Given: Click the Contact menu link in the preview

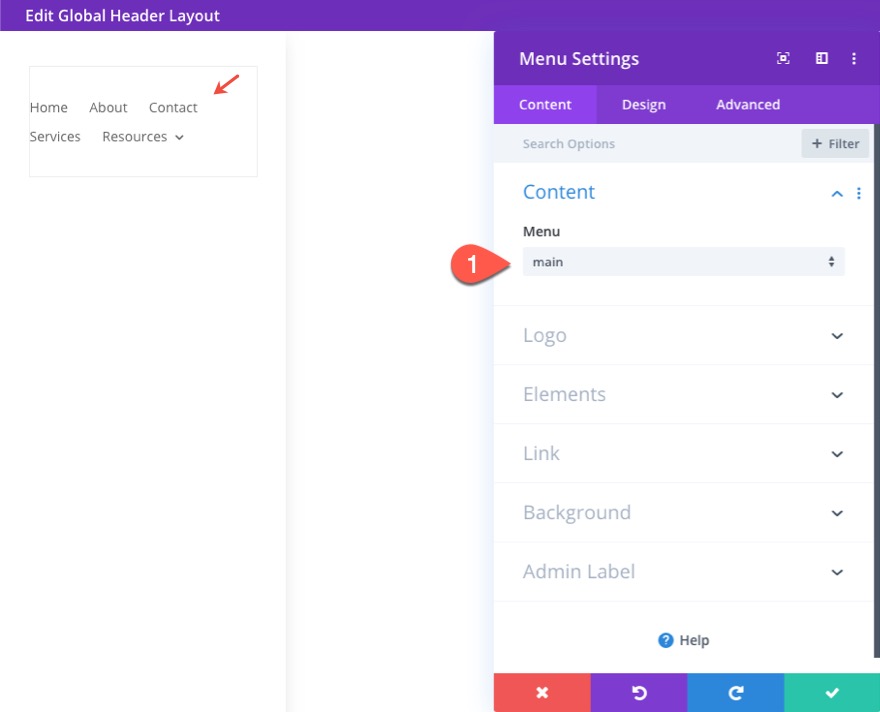Looking at the screenshot, I should pos(172,107).
